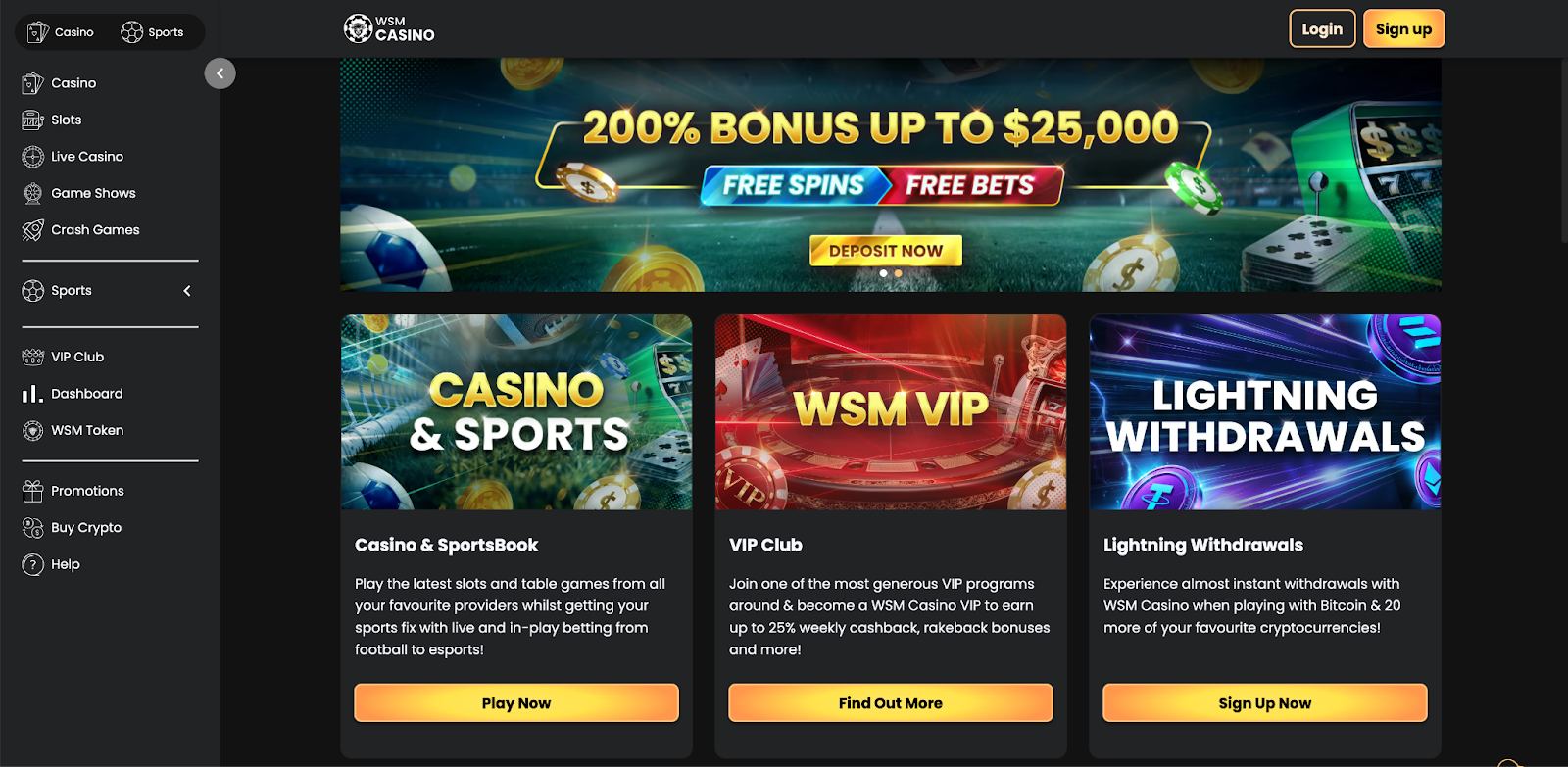The height and width of the screenshot is (767, 1568).
Task: Click the Live Casino sidebar icon
Action: pyautogui.click(x=32, y=157)
